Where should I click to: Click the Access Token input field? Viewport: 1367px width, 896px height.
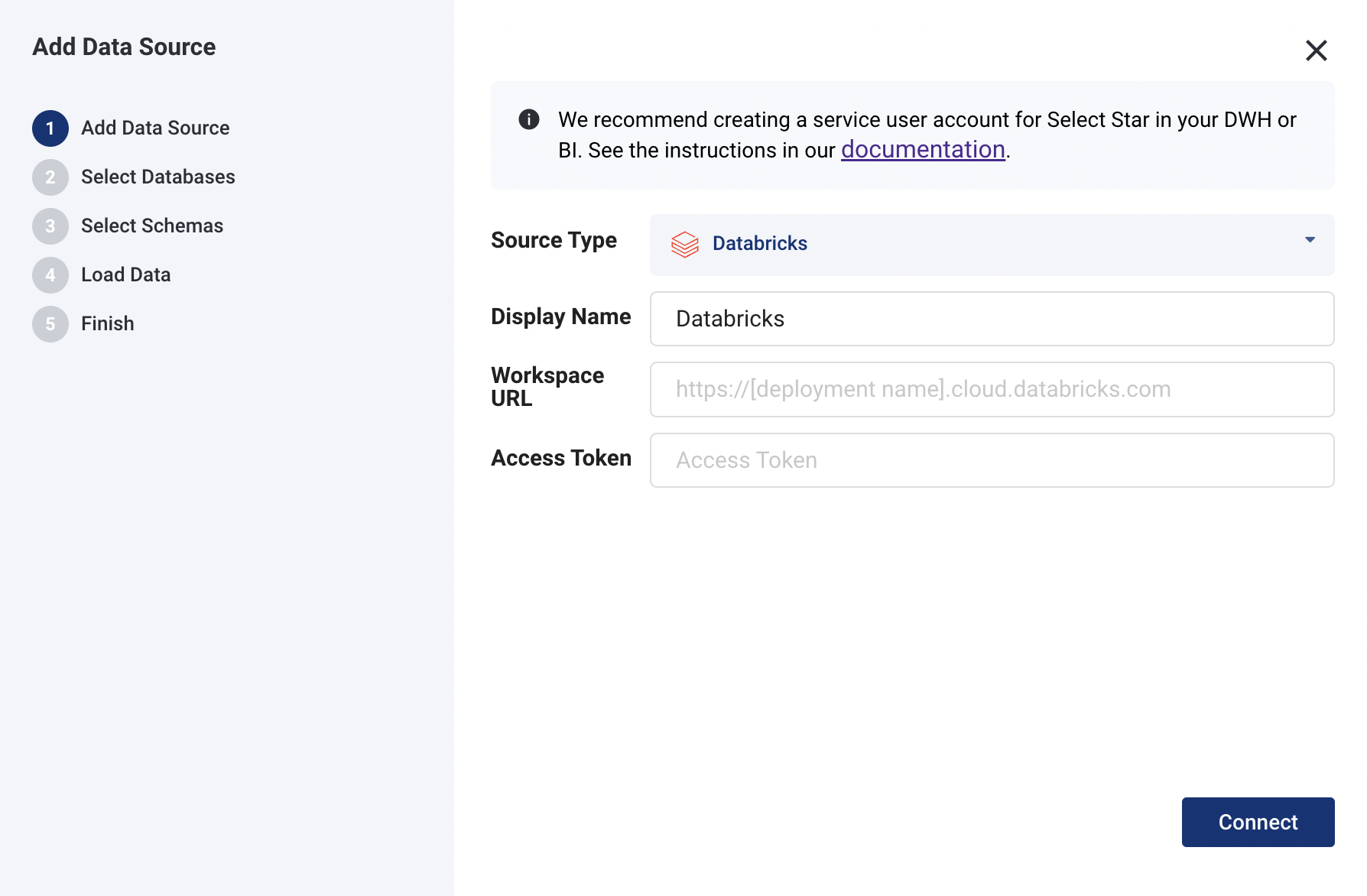coord(992,460)
